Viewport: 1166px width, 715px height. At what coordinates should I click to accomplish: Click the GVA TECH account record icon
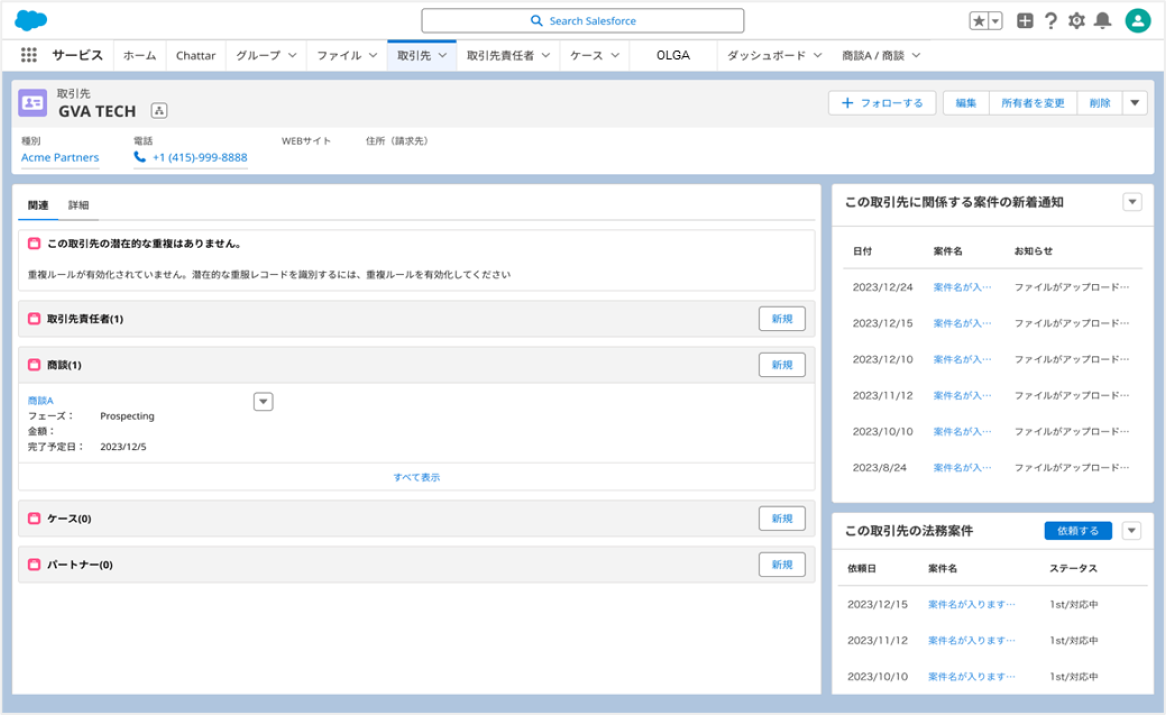pos(33,103)
